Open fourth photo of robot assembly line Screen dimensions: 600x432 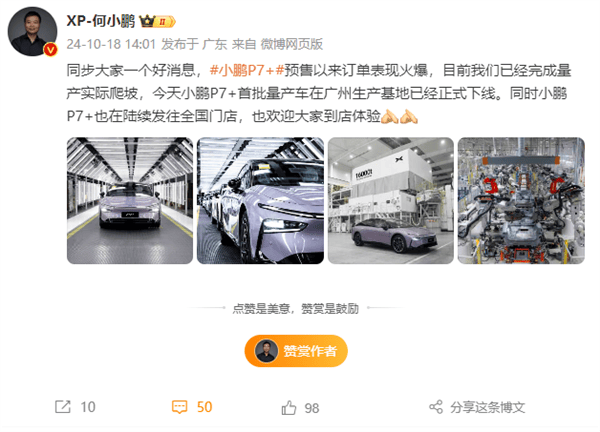[521, 201]
